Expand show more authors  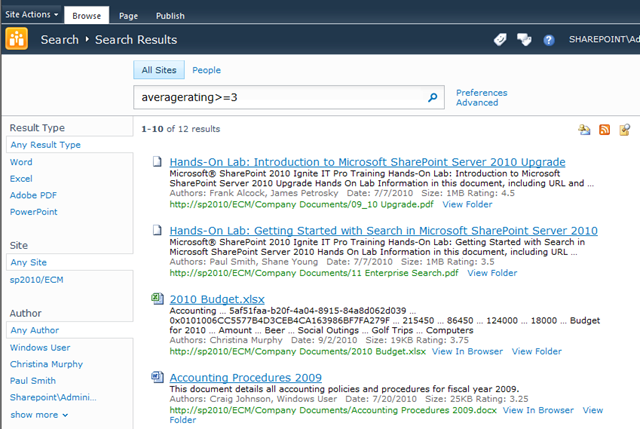(x=39, y=415)
